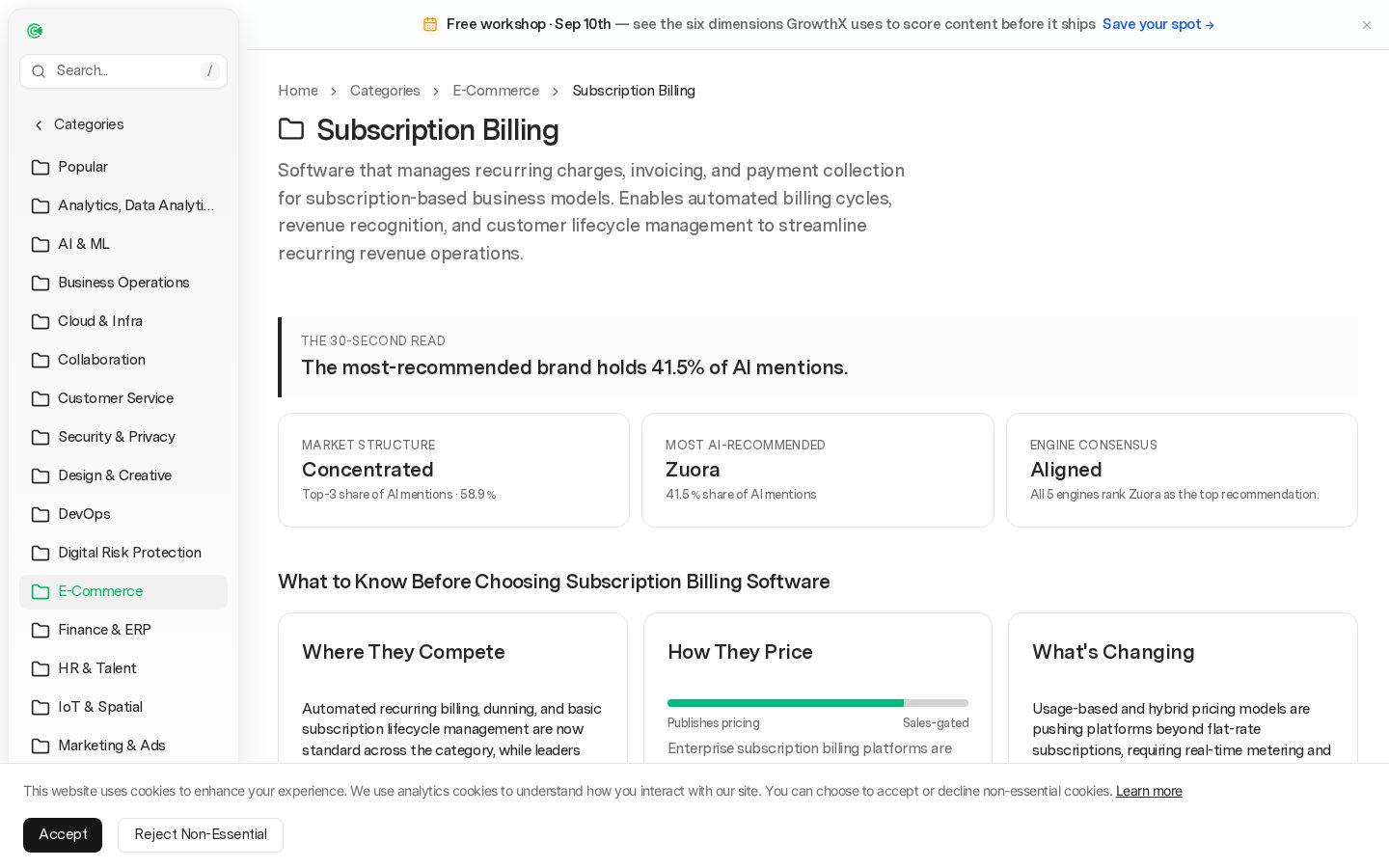This screenshot has height=868, width=1389.
Task: Click the Categories breadcrumb link
Action: (385, 91)
